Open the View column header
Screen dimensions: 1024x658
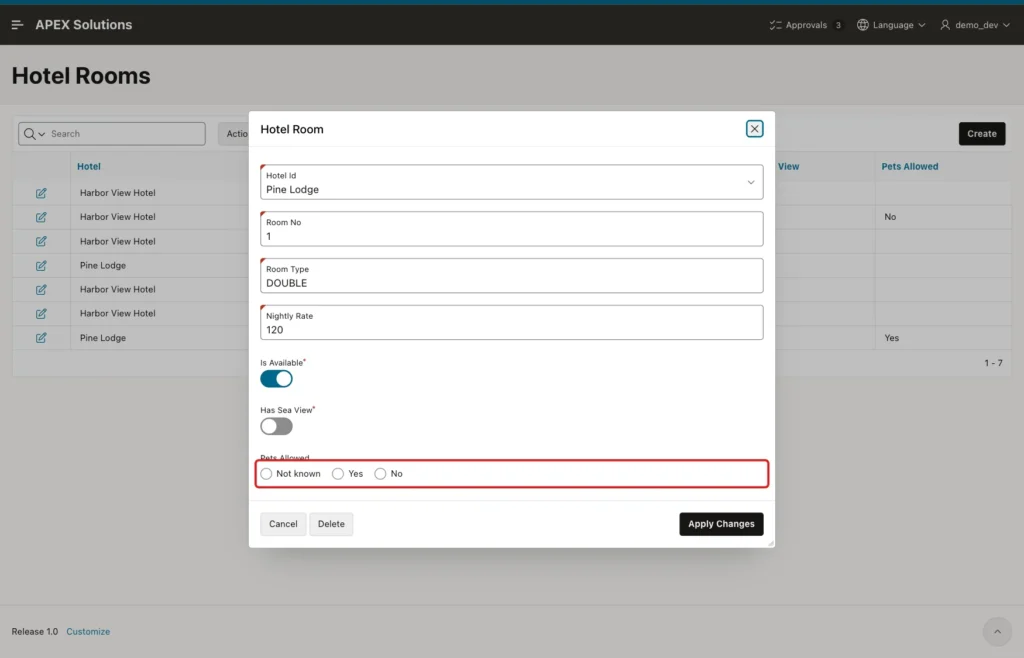[788, 166]
